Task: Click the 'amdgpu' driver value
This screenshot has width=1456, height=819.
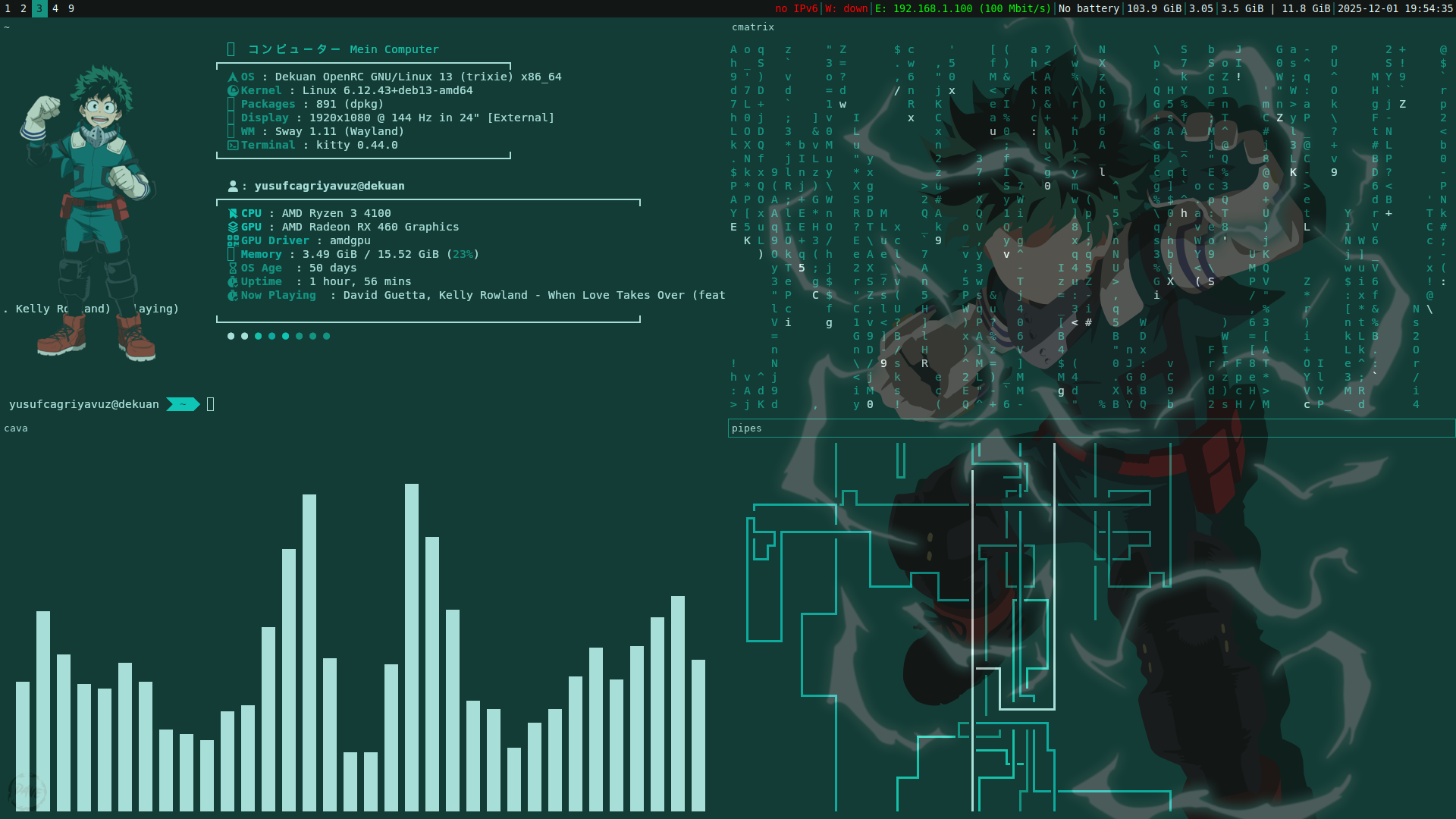Action: tap(350, 241)
